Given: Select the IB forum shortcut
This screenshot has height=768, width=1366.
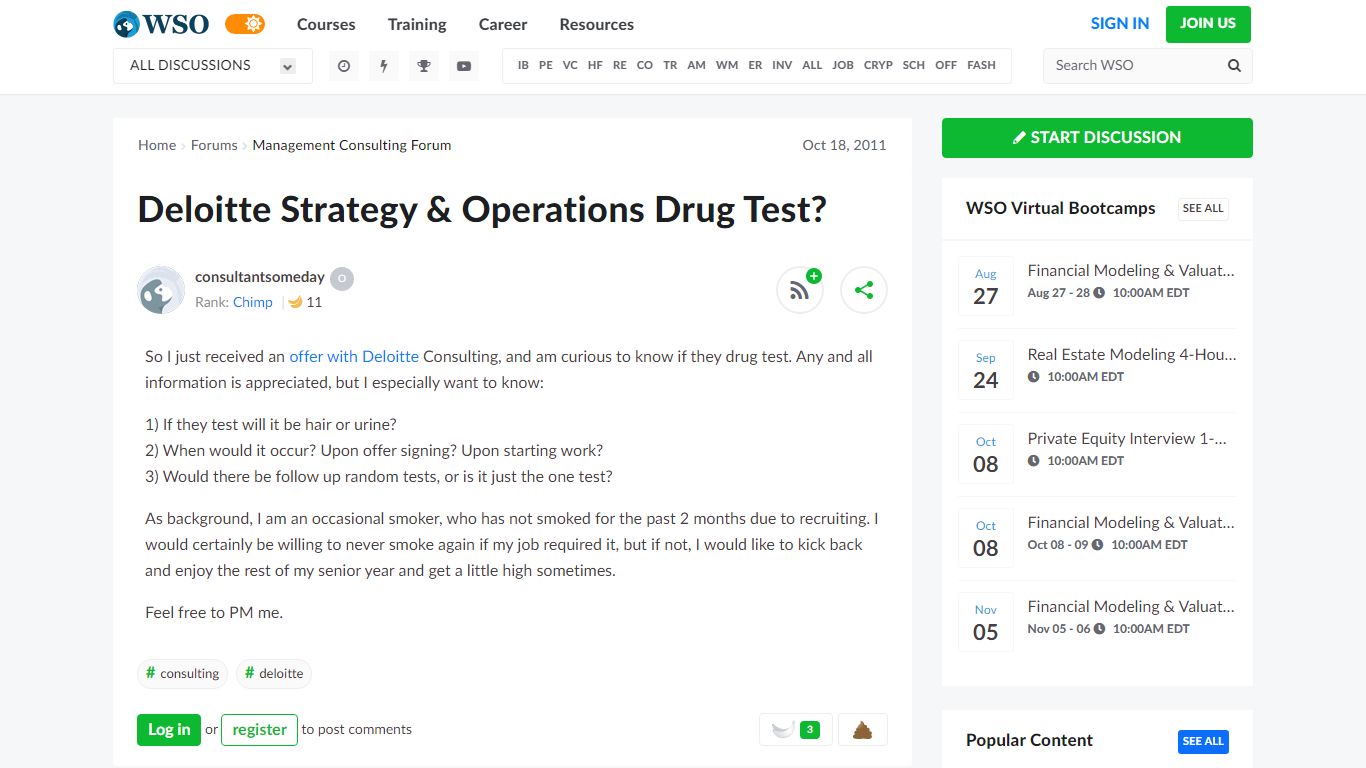Looking at the screenshot, I should 523,65.
